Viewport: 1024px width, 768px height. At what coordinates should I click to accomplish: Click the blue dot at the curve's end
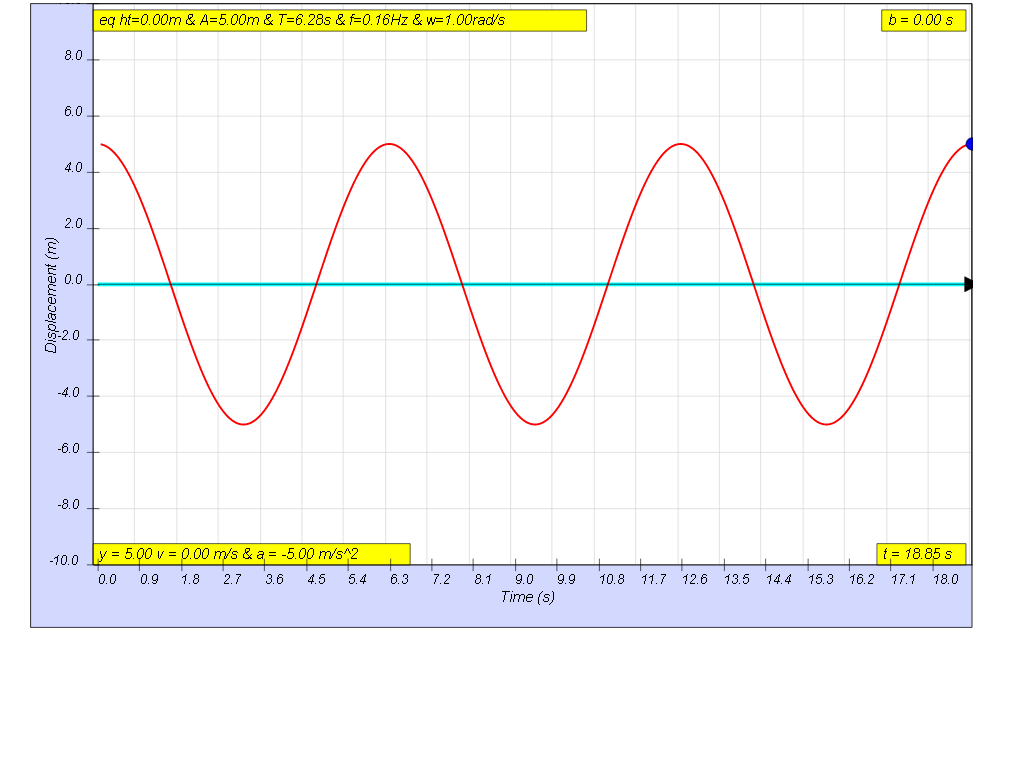(969, 144)
